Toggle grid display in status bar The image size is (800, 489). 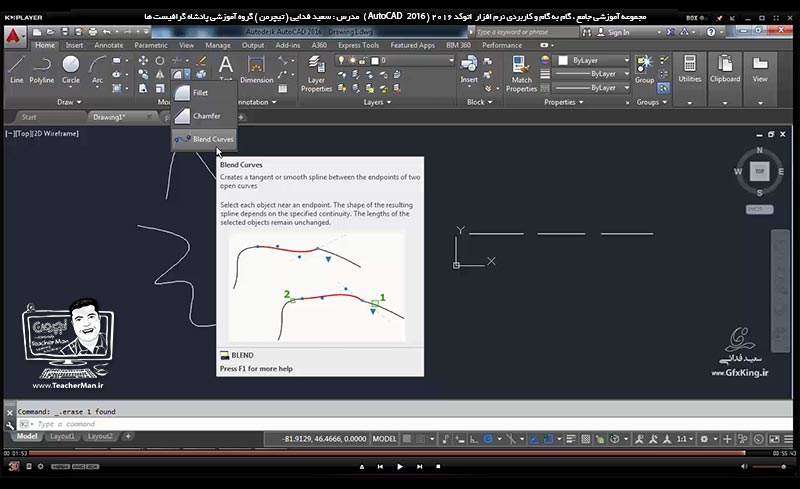point(407,438)
